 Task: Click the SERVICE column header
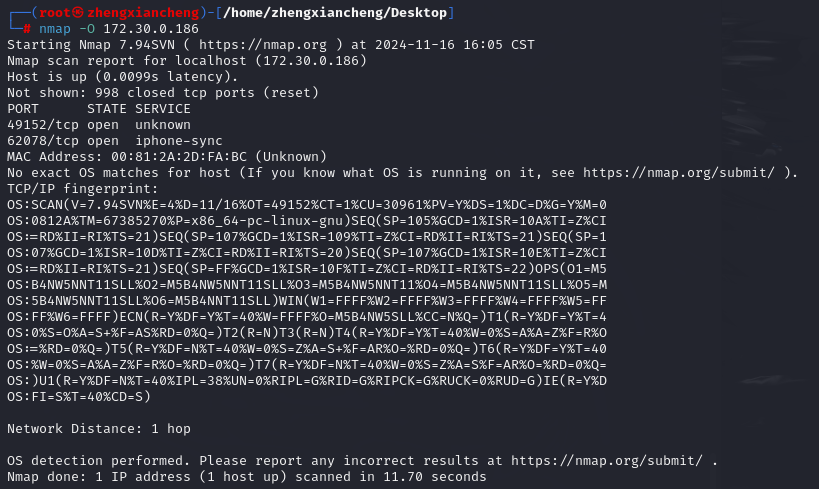163,109
